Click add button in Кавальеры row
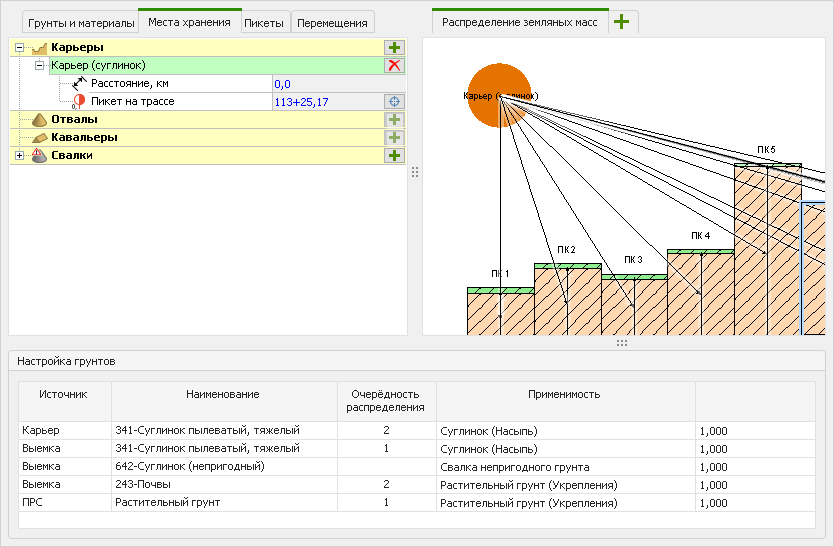This screenshot has width=834, height=547. point(394,137)
